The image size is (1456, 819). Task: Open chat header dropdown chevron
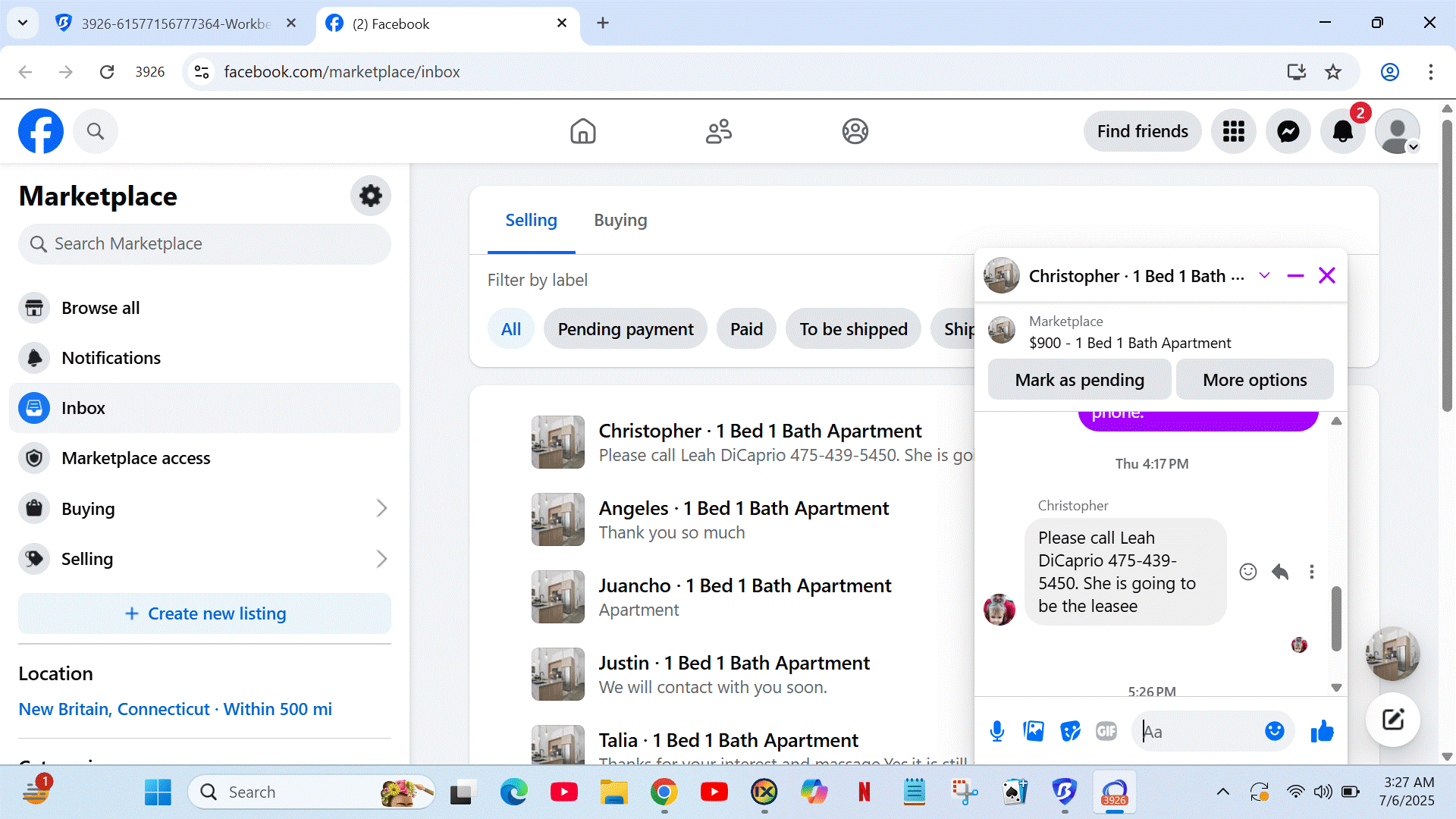pyautogui.click(x=1264, y=275)
